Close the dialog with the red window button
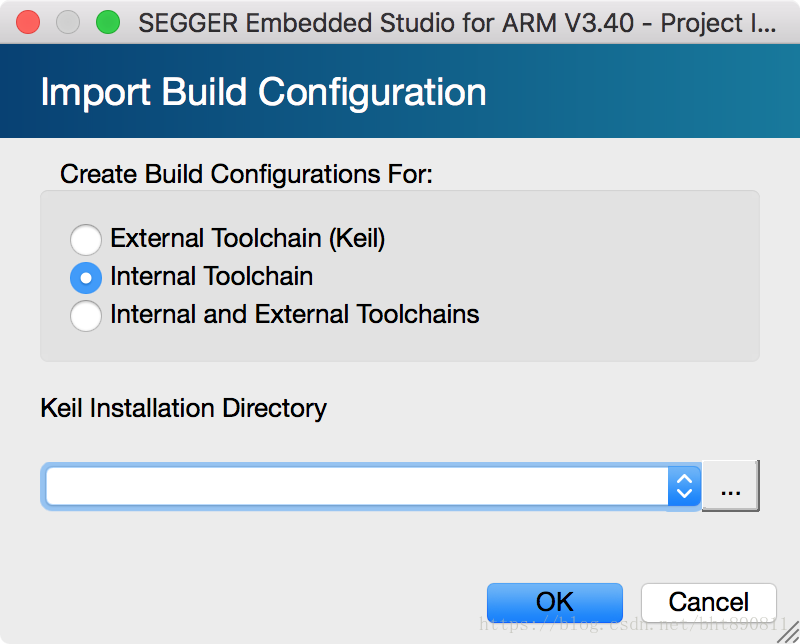Image resolution: width=800 pixels, height=644 pixels. [x=28, y=22]
